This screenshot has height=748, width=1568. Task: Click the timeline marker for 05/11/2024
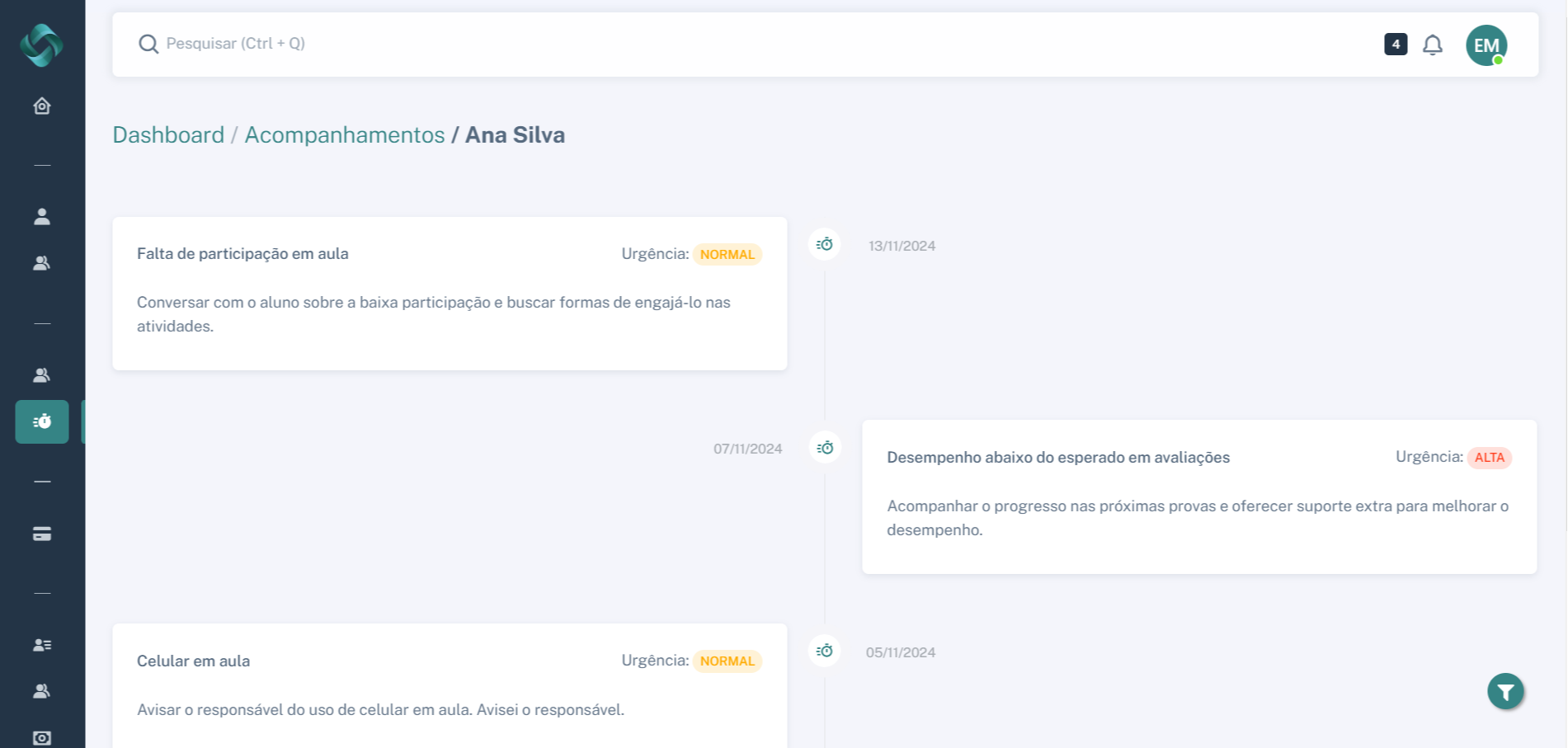[825, 652]
